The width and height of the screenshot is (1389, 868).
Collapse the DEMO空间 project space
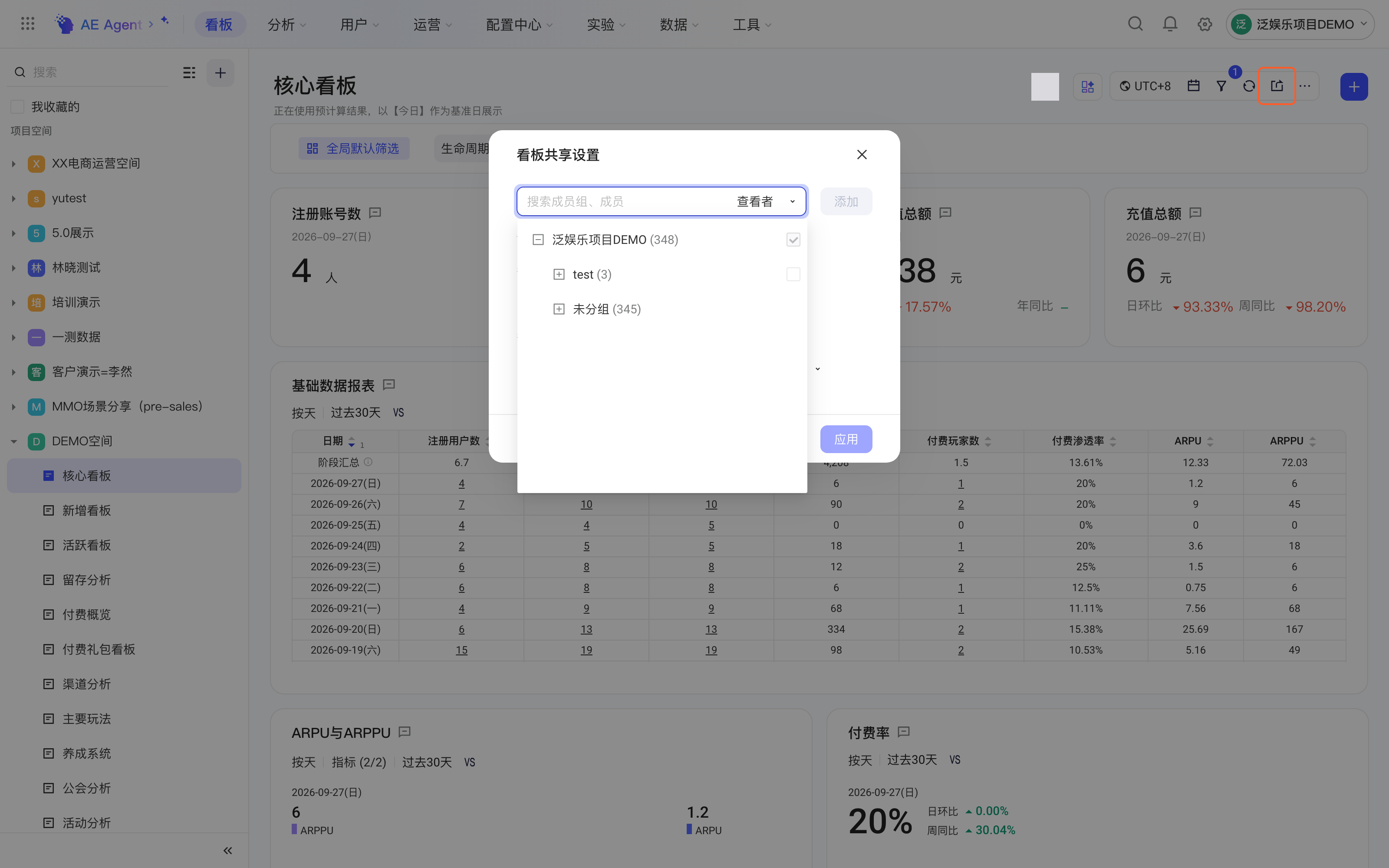[14, 441]
